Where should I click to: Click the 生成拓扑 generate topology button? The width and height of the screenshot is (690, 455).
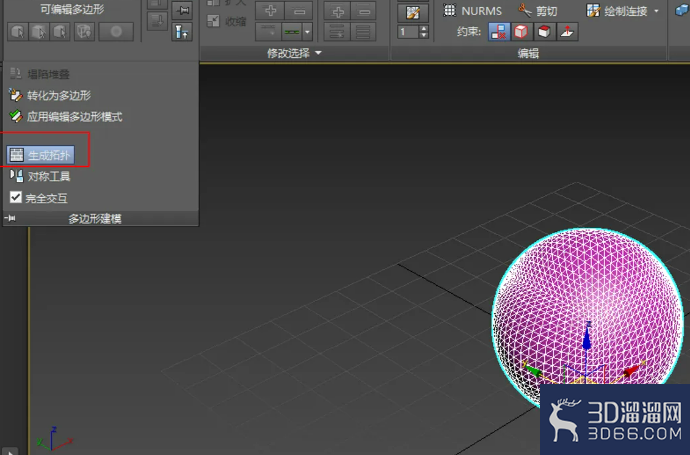40,155
